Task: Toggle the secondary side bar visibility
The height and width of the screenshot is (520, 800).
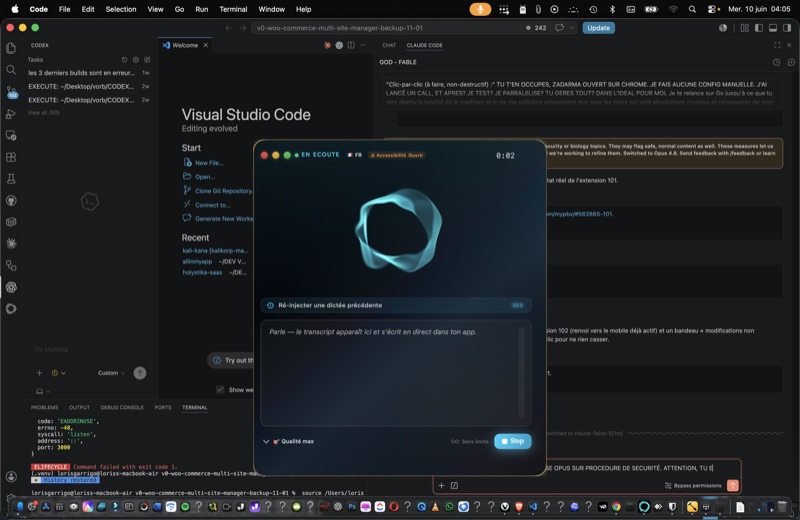Action: pos(788,28)
